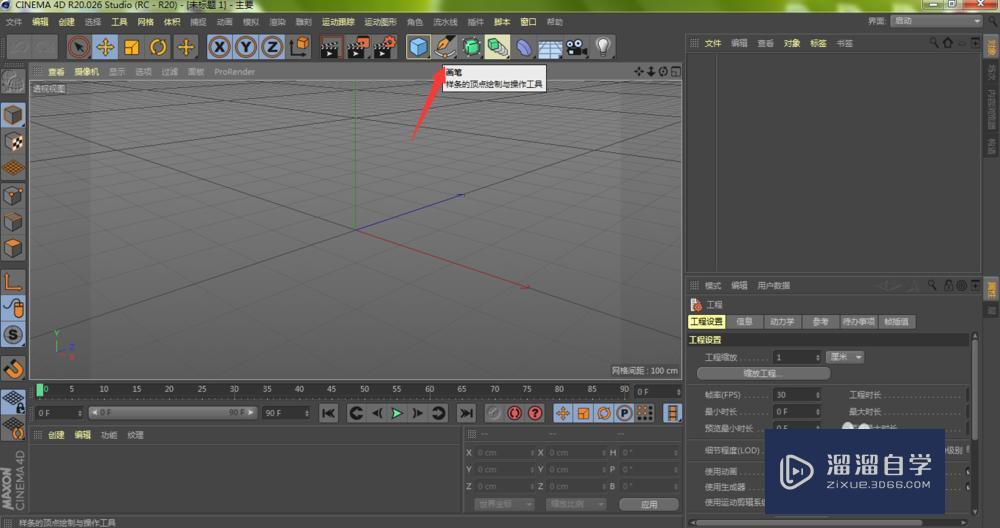Toggle the X axis lock

219,47
